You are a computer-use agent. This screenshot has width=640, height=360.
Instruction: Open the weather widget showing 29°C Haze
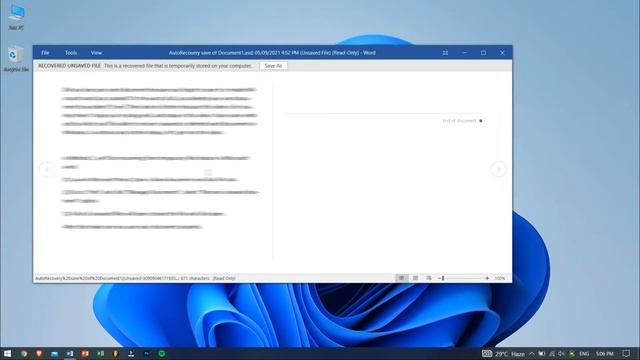[503, 354]
